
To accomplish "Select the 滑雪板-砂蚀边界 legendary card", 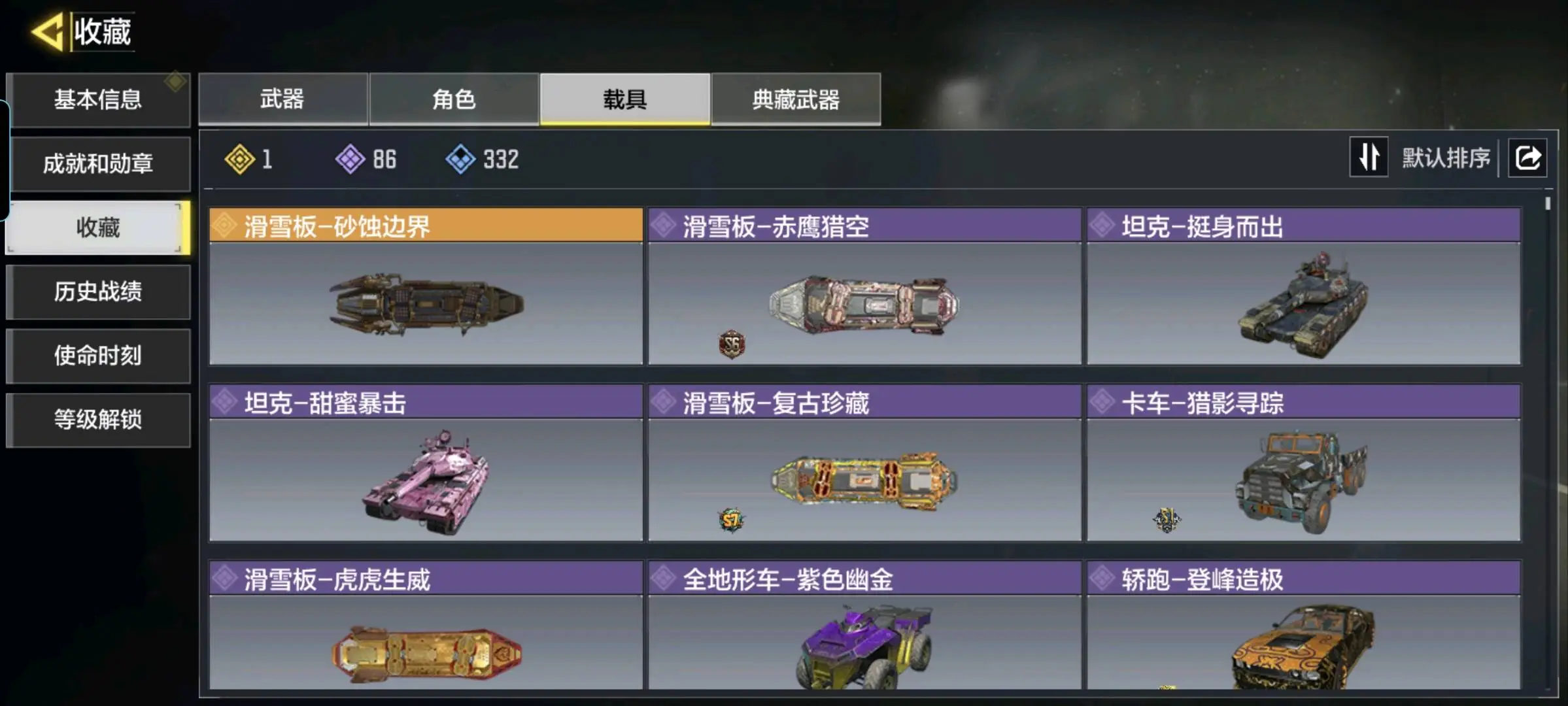I will coord(426,286).
